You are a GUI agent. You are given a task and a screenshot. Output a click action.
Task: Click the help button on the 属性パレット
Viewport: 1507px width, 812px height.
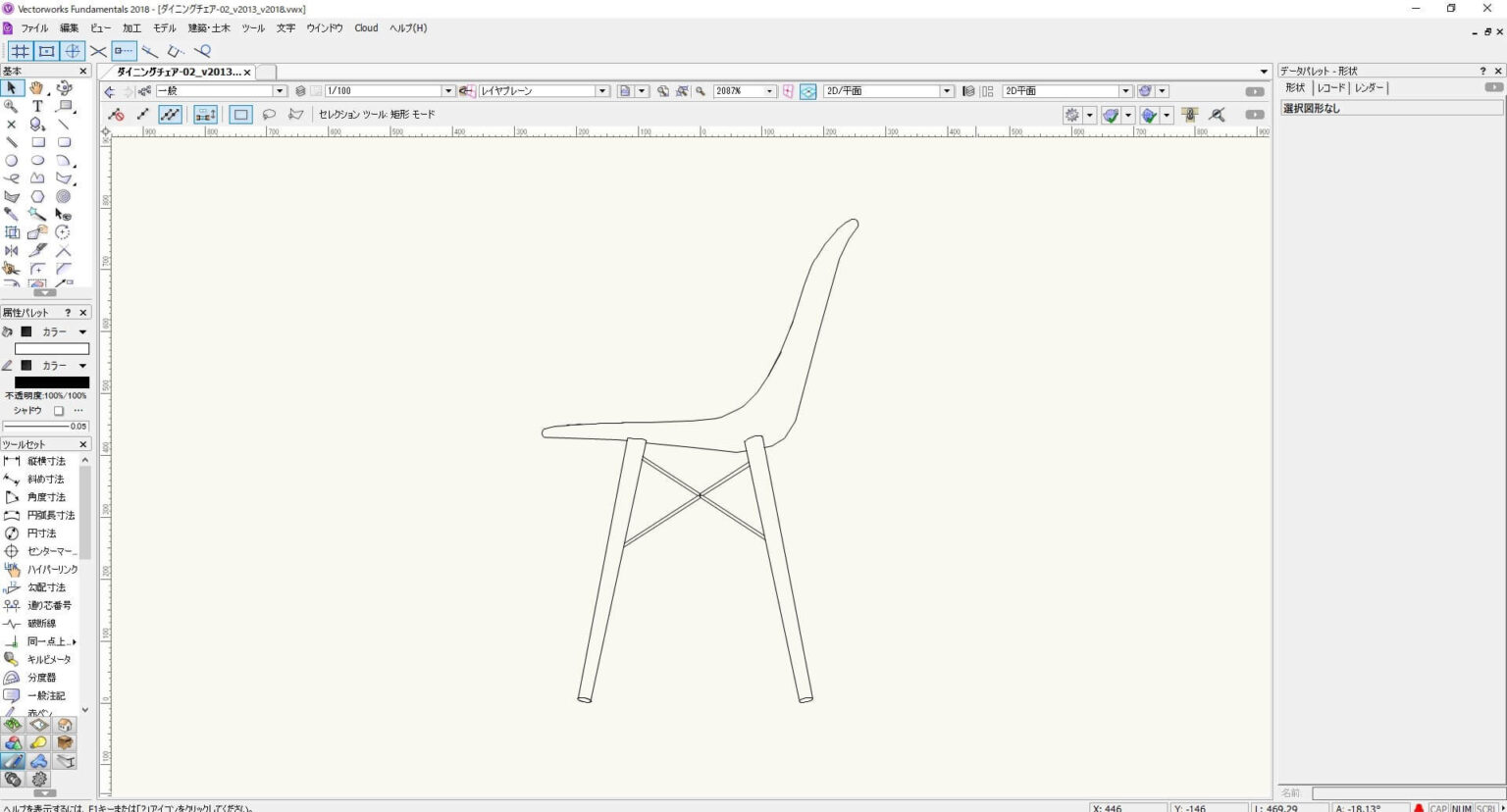pyautogui.click(x=67, y=312)
